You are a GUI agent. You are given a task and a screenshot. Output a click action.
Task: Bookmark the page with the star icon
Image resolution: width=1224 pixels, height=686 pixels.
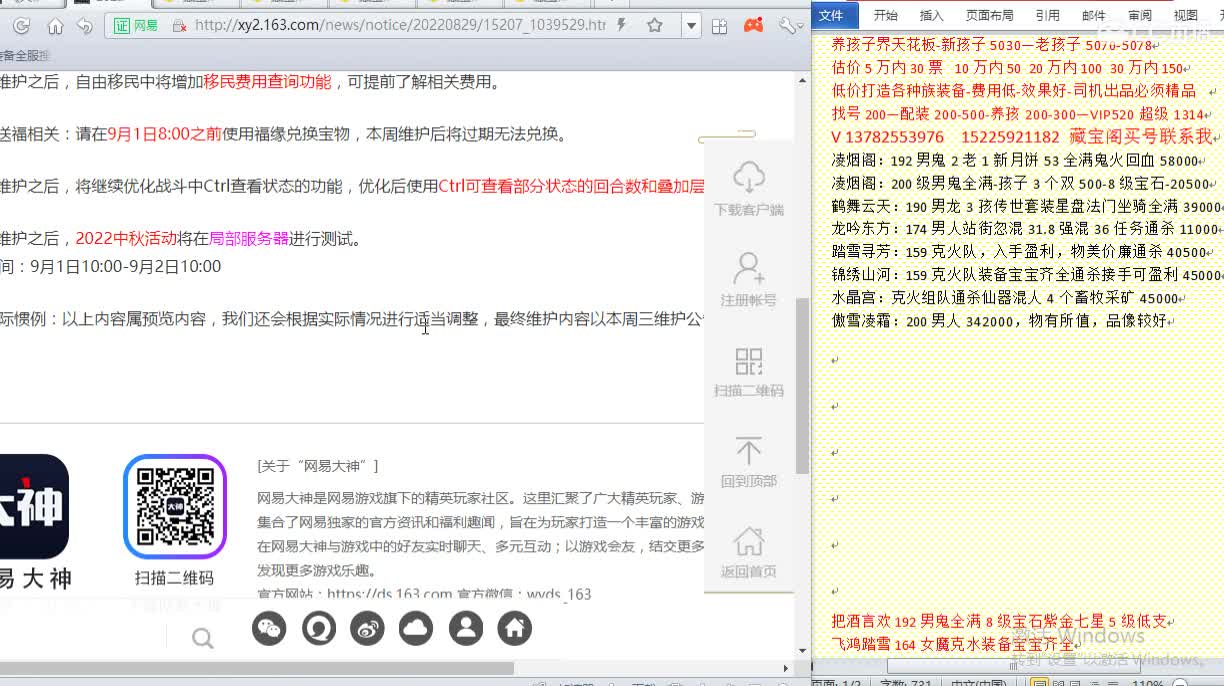point(655,25)
